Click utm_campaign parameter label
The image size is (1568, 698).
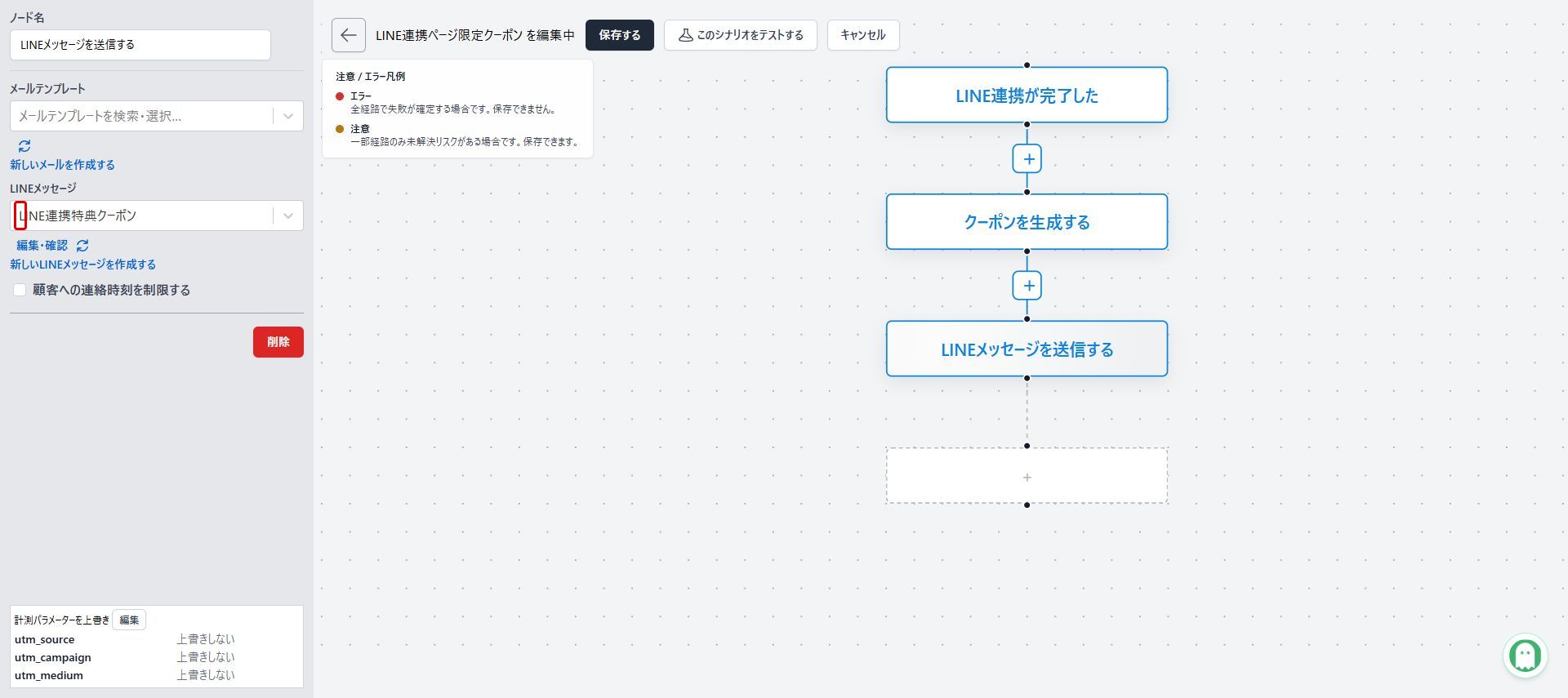coord(53,657)
